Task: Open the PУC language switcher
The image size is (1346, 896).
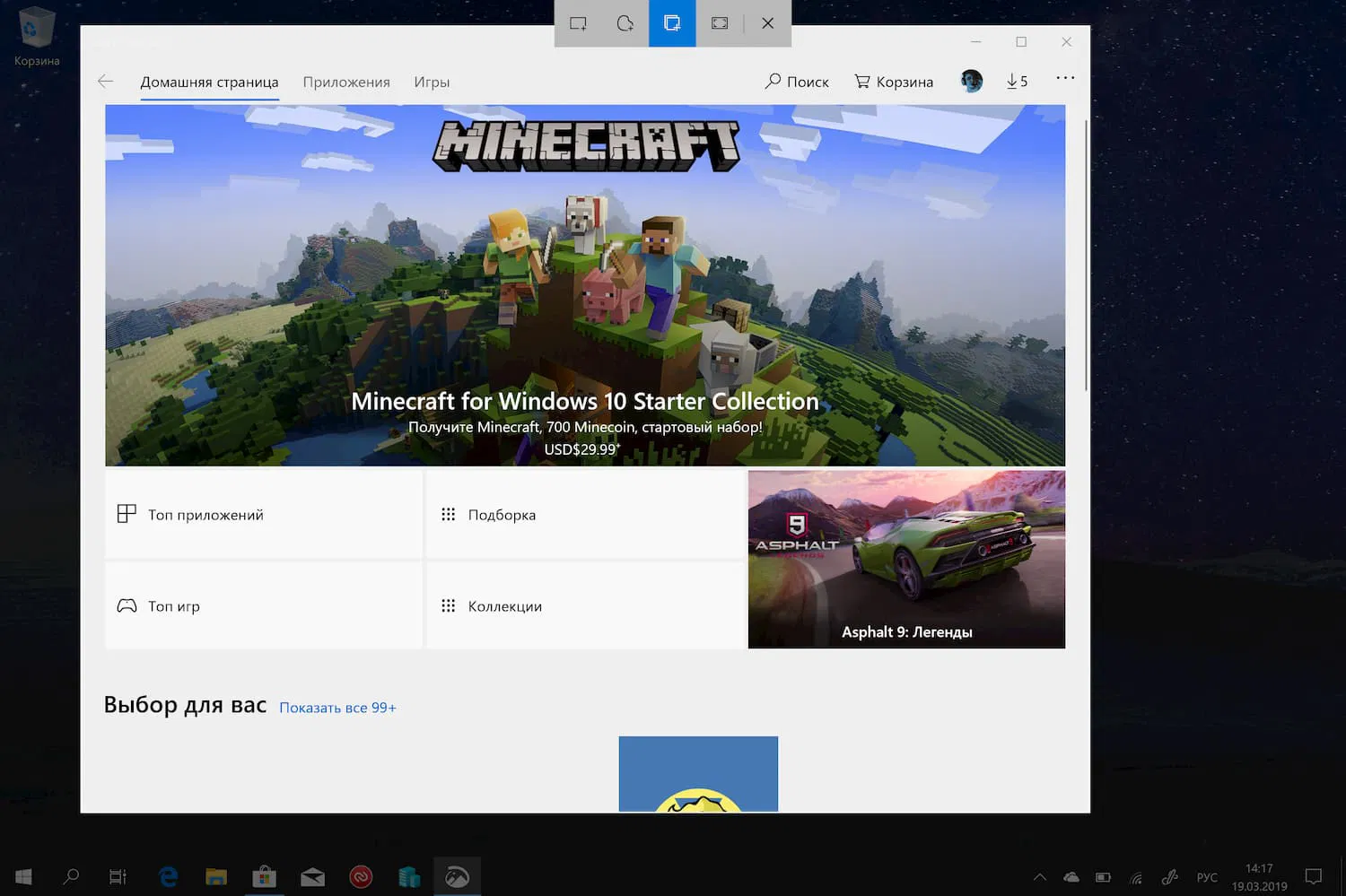Action: pos(1206,876)
